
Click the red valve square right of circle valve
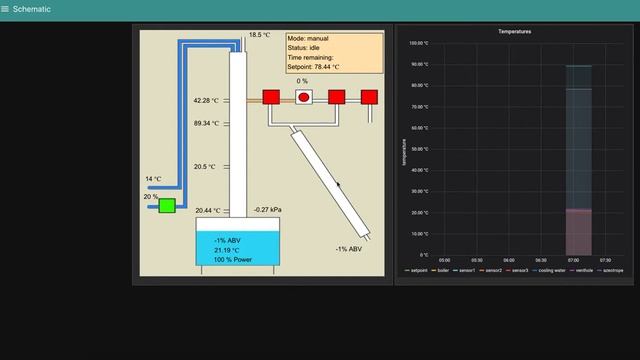click(x=337, y=97)
